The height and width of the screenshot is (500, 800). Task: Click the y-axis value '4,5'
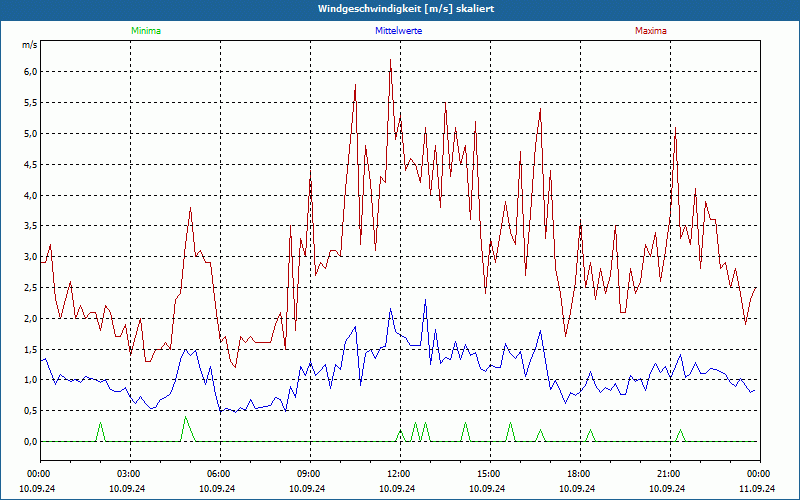pos(31,164)
